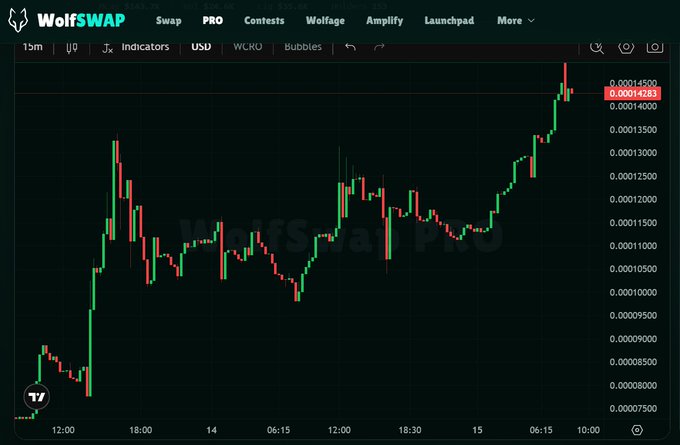Click the WolfSwap wolf logo icon
The width and height of the screenshot is (680, 445).
point(18,20)
